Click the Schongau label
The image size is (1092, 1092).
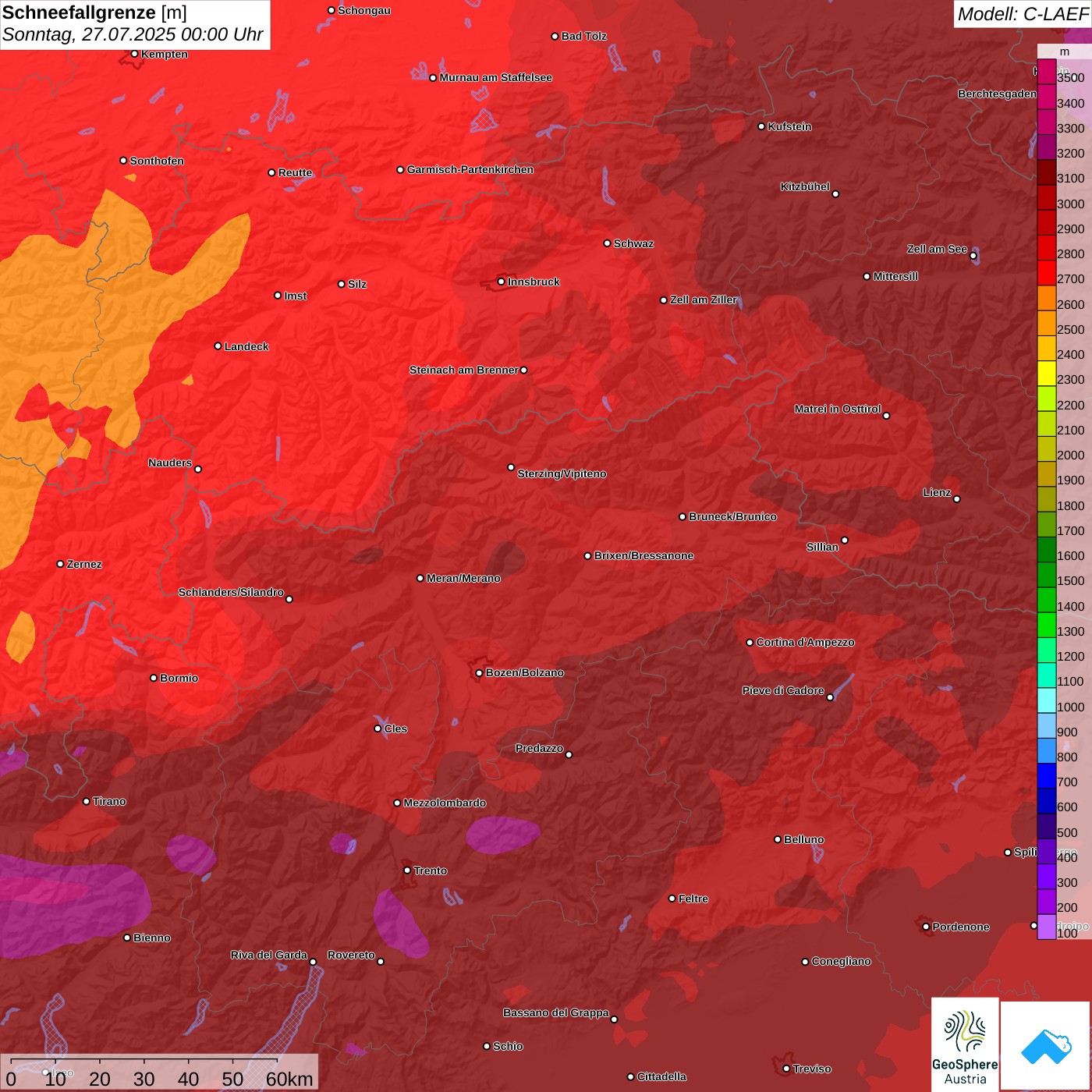[x=364, y=11]
